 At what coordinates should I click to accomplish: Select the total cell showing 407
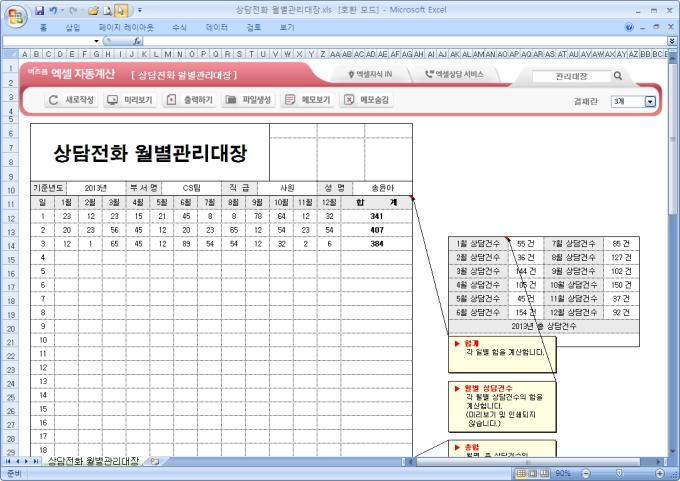coord(376,230)
